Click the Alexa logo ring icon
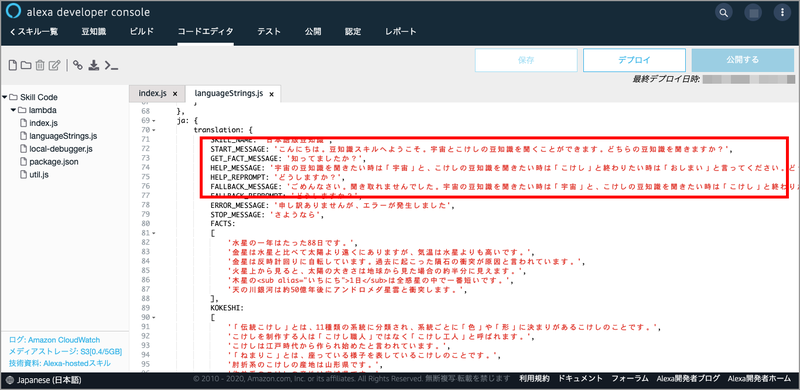 [x=14, y=12]
